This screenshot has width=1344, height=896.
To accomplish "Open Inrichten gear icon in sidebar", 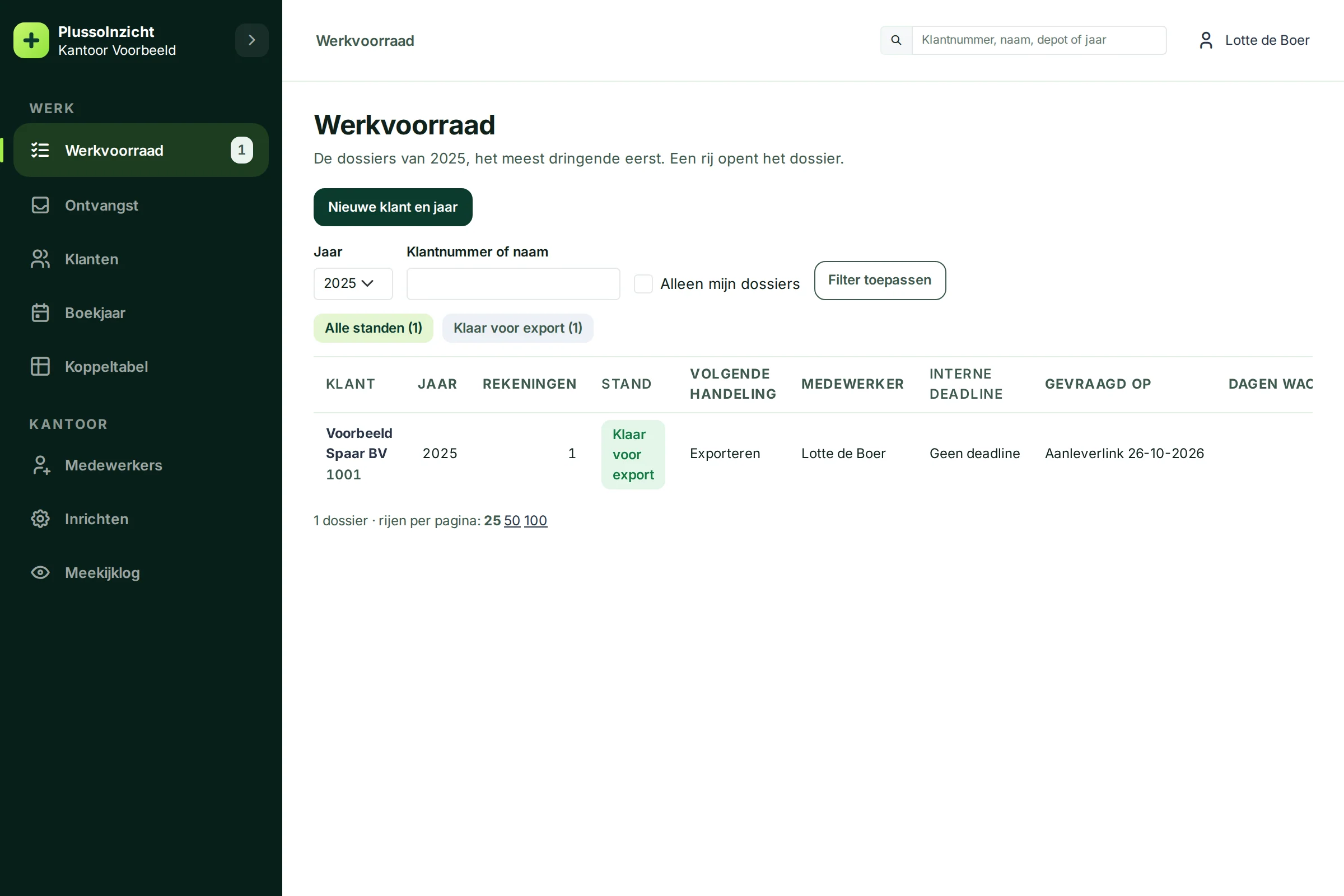I will pyautogui.click(x=40, y=519).
